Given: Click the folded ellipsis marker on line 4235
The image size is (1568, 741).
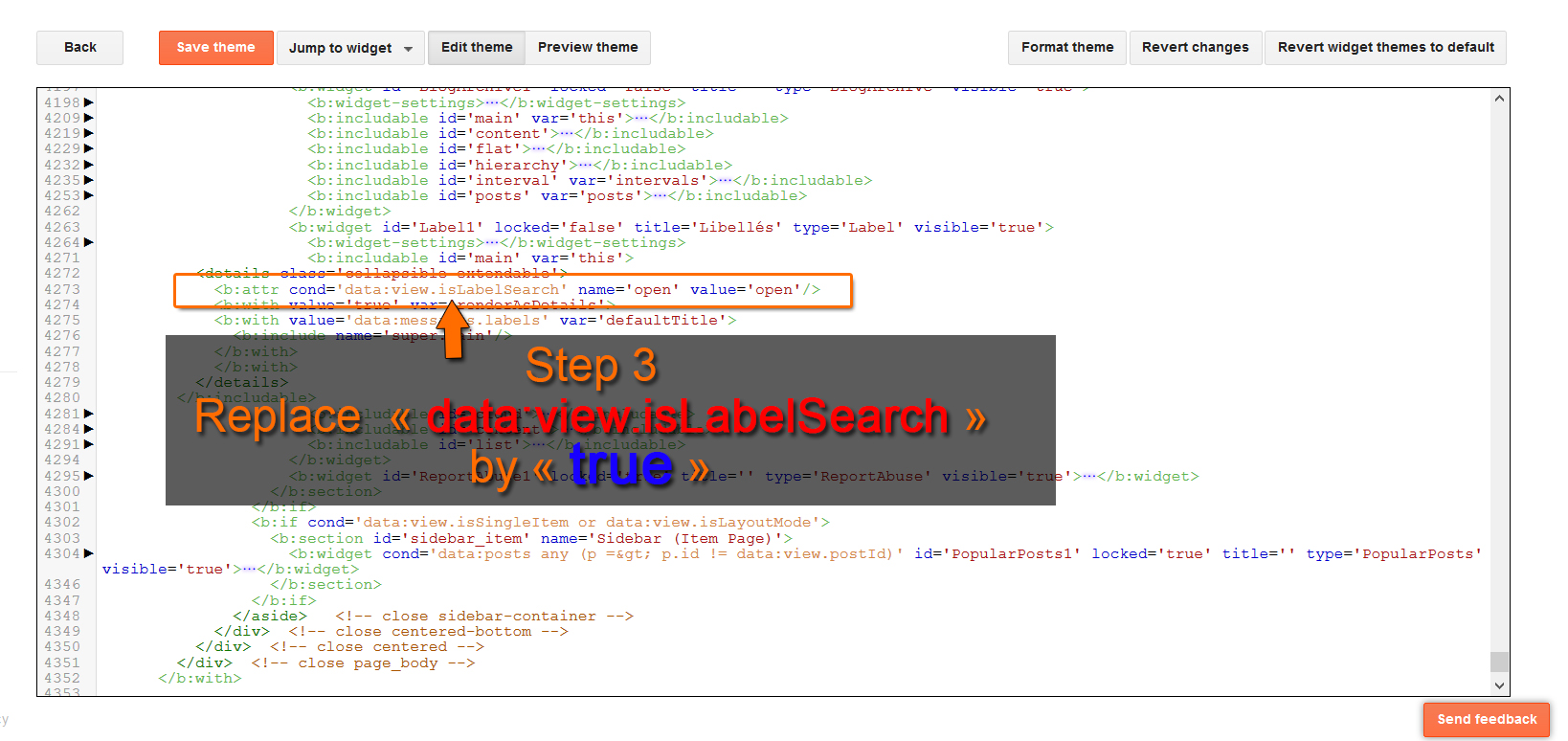Looking at the screenshot, I should 726,180.
